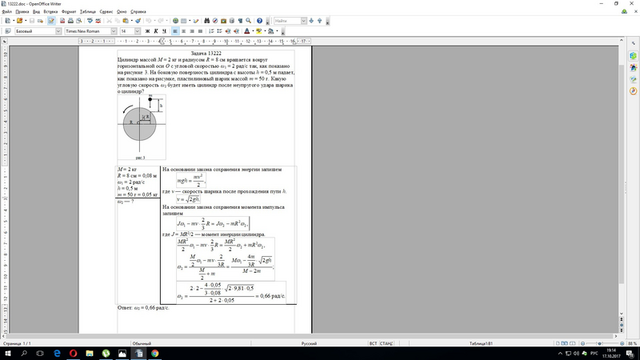Viewport: 640px width, 360px height.
Task: Open the Таблица menu
Action: coord(88,11)
